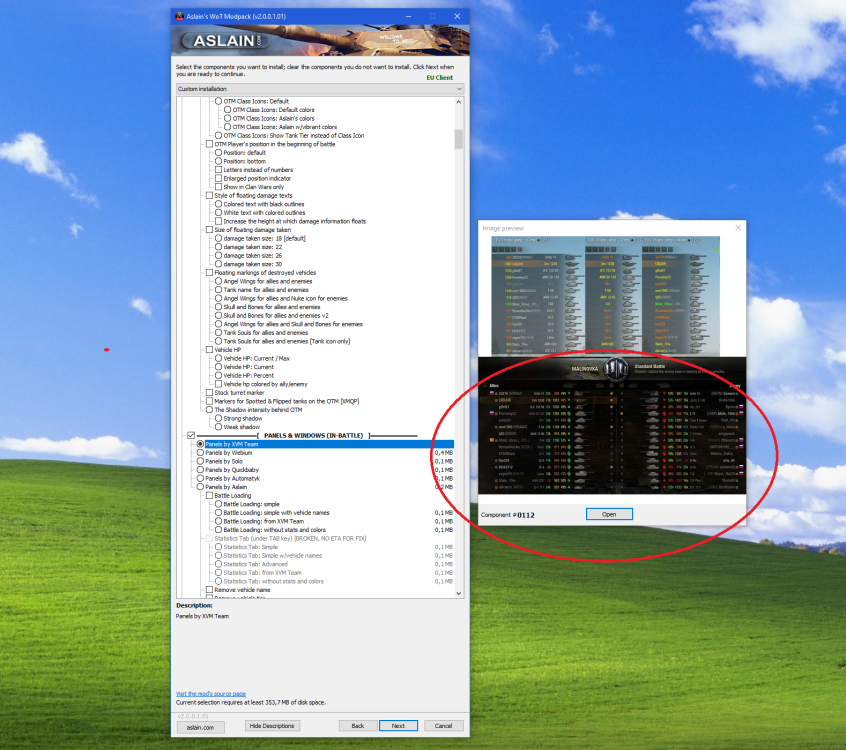Viewport: 846px width, 750px height.
Task: Check Stock turret marker
Action: pyautogui.click(x=209, y=392)
